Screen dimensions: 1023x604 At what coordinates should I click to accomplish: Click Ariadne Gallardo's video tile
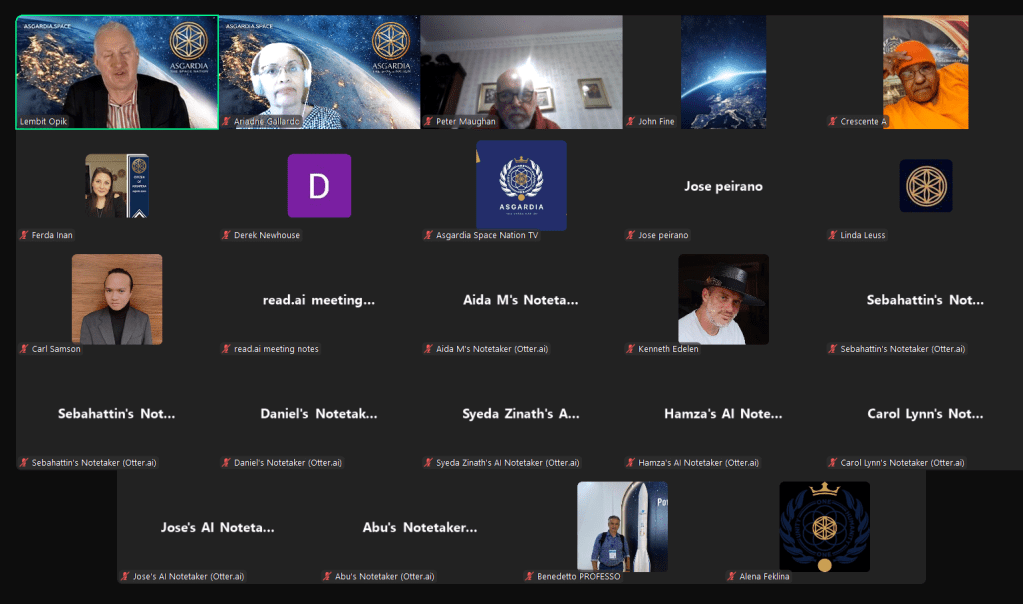coord(319,70)
